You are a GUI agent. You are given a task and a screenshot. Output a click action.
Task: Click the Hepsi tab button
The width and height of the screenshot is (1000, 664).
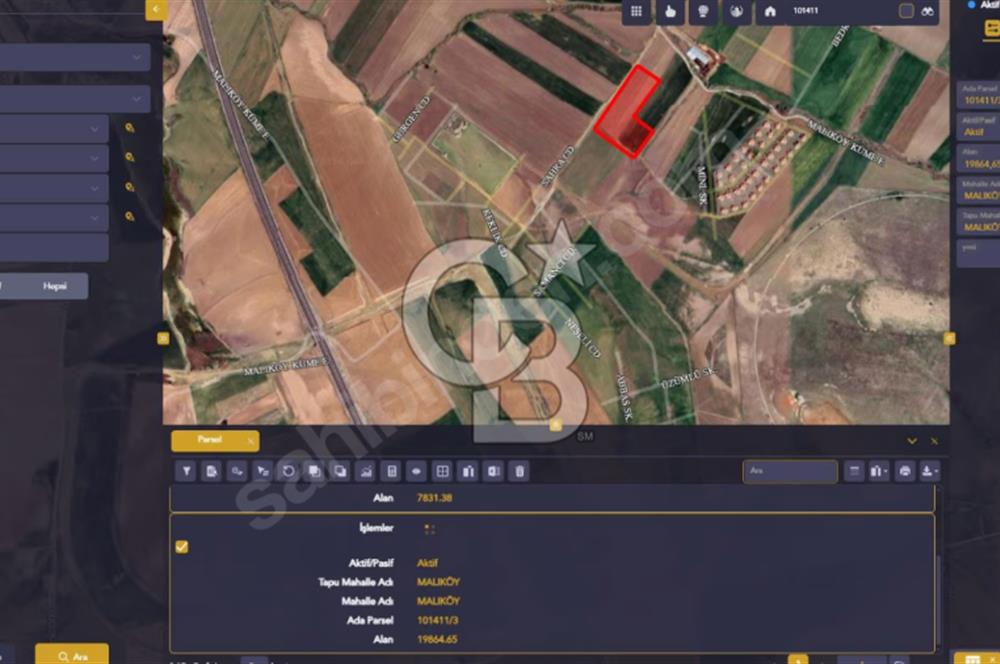pos(55,286)
